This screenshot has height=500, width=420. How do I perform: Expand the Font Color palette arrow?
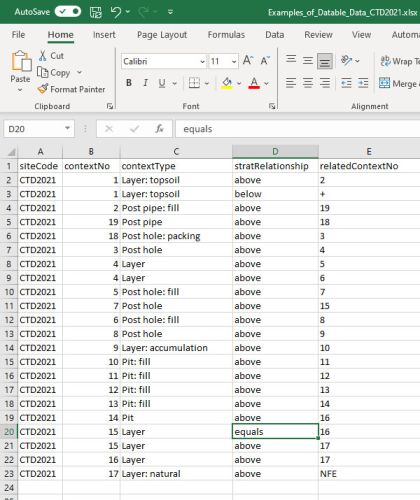point(266,83)
